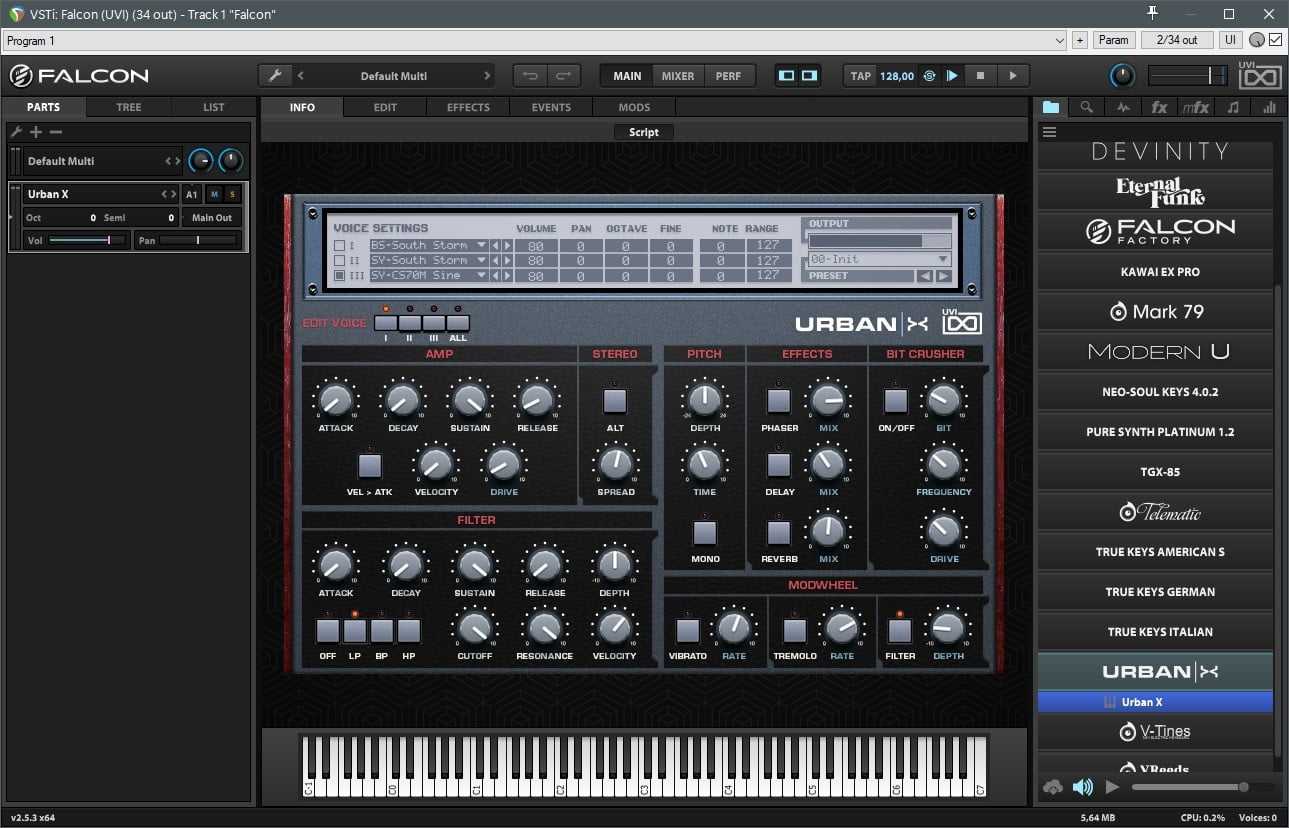The image size is (1289, 828).
Task: Open the oscillators waveform tab
Action: click(1123, 107)
